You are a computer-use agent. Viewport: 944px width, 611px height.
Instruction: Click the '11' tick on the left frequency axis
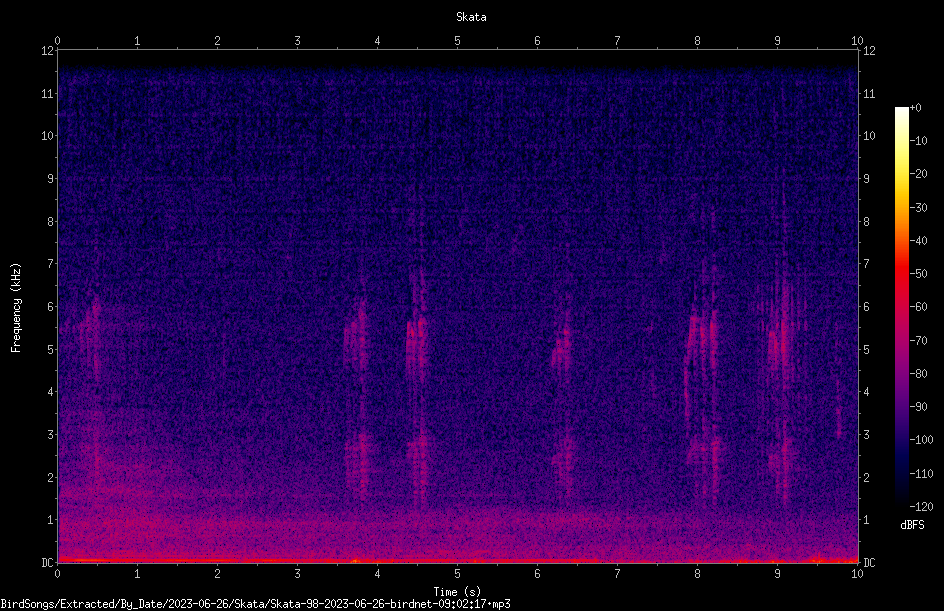click(x=48, y=93)
